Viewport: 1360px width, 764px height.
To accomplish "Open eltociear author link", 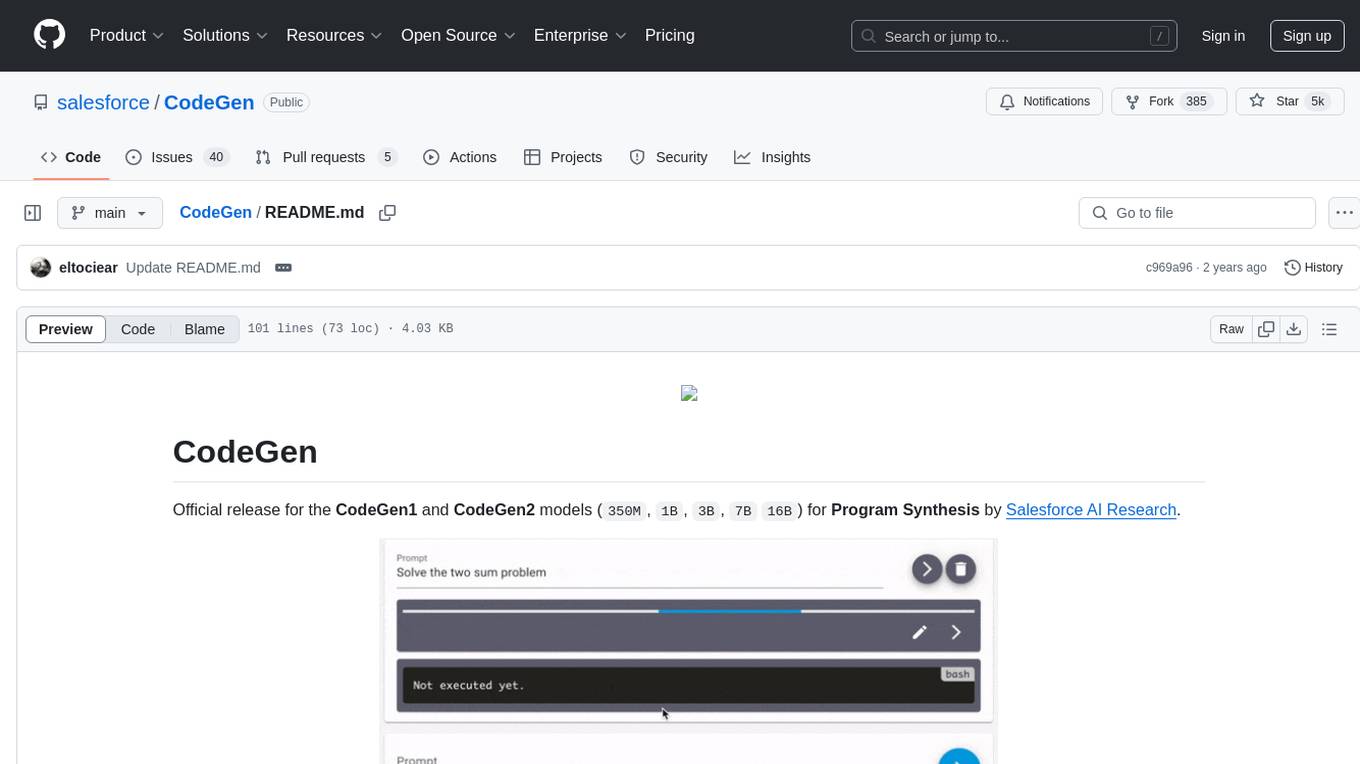I will 88,267.
